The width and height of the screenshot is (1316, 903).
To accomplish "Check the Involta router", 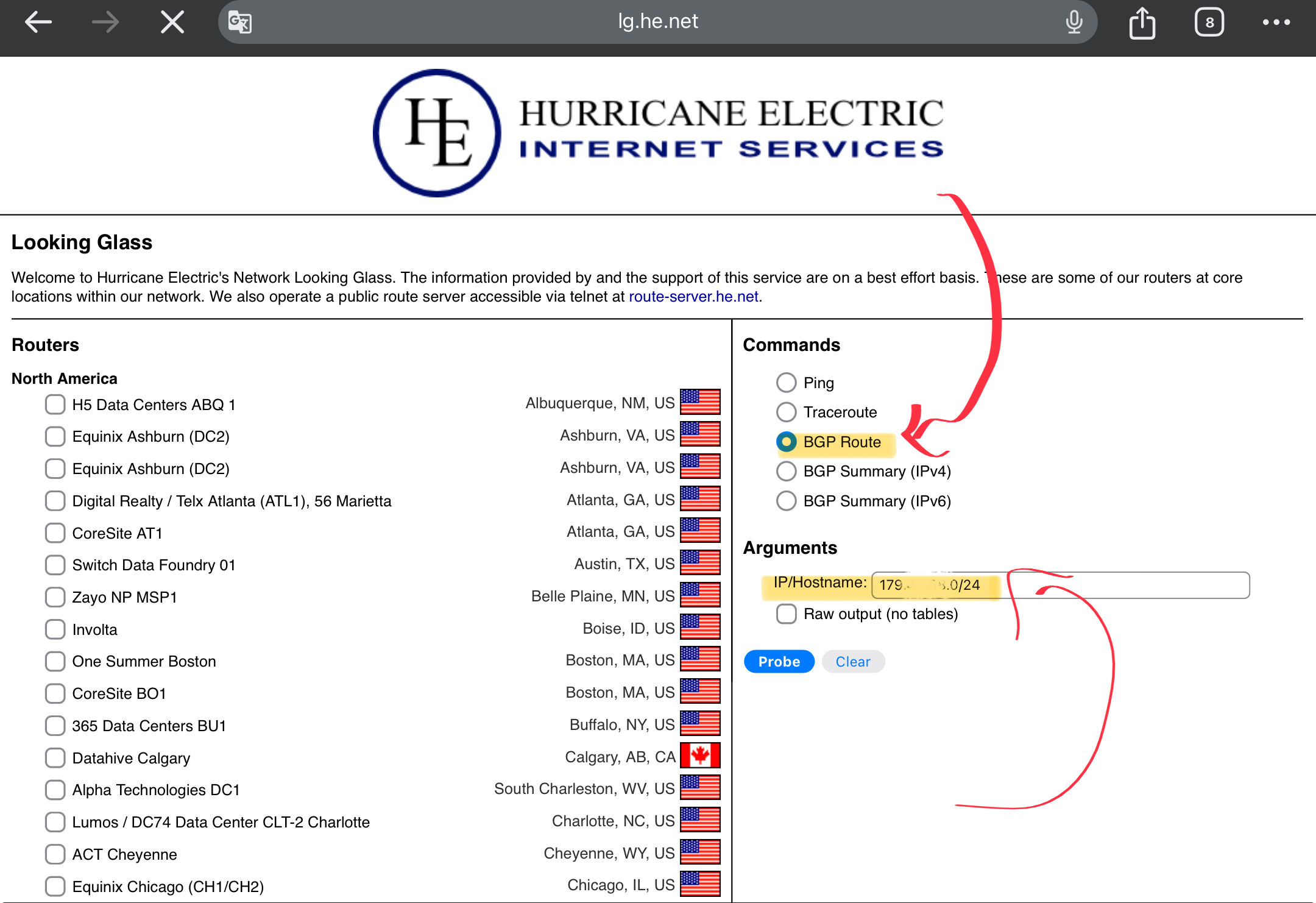I will click(x=55, y=629).
